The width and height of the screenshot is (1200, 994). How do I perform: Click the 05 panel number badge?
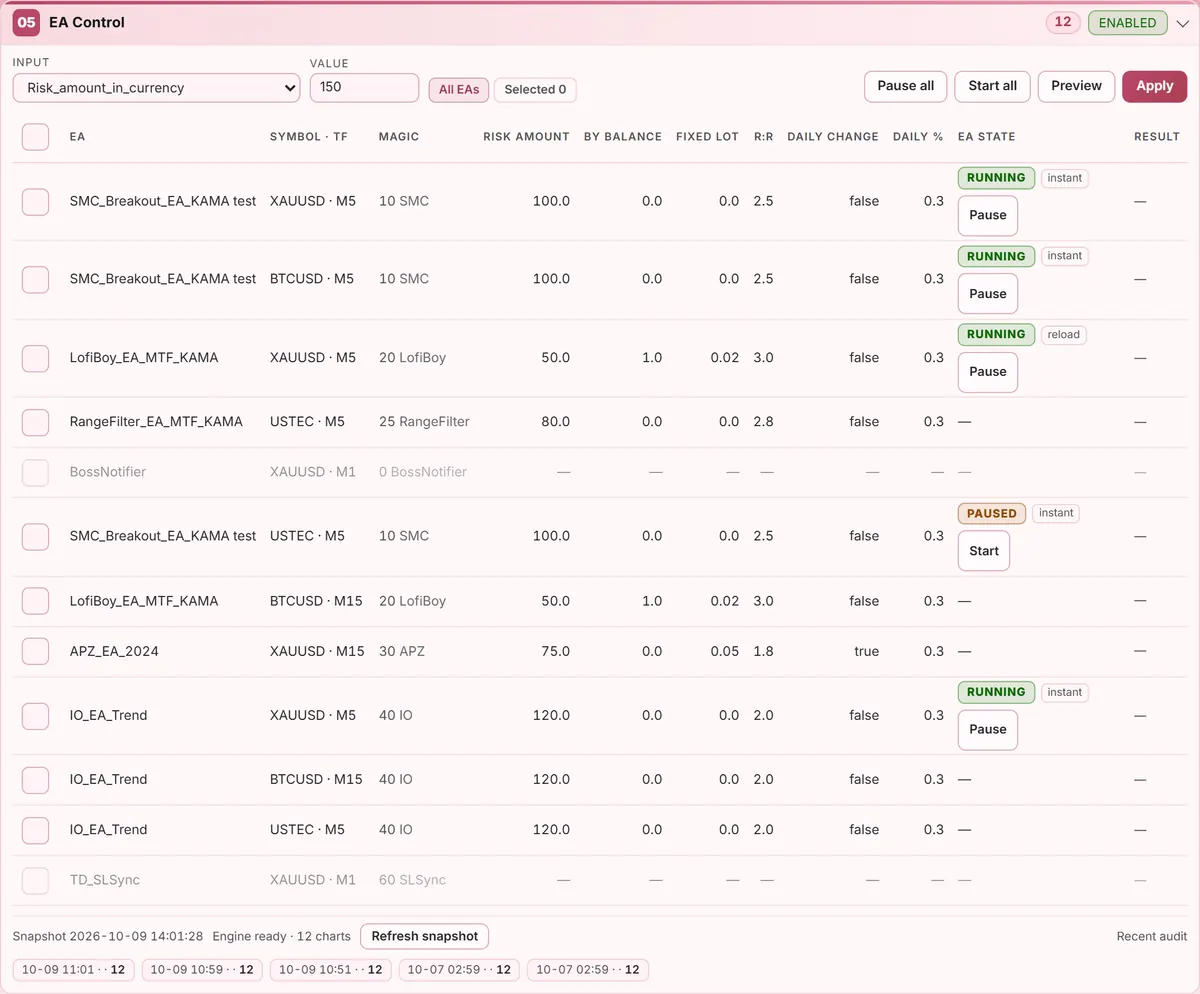click(26, 22)
